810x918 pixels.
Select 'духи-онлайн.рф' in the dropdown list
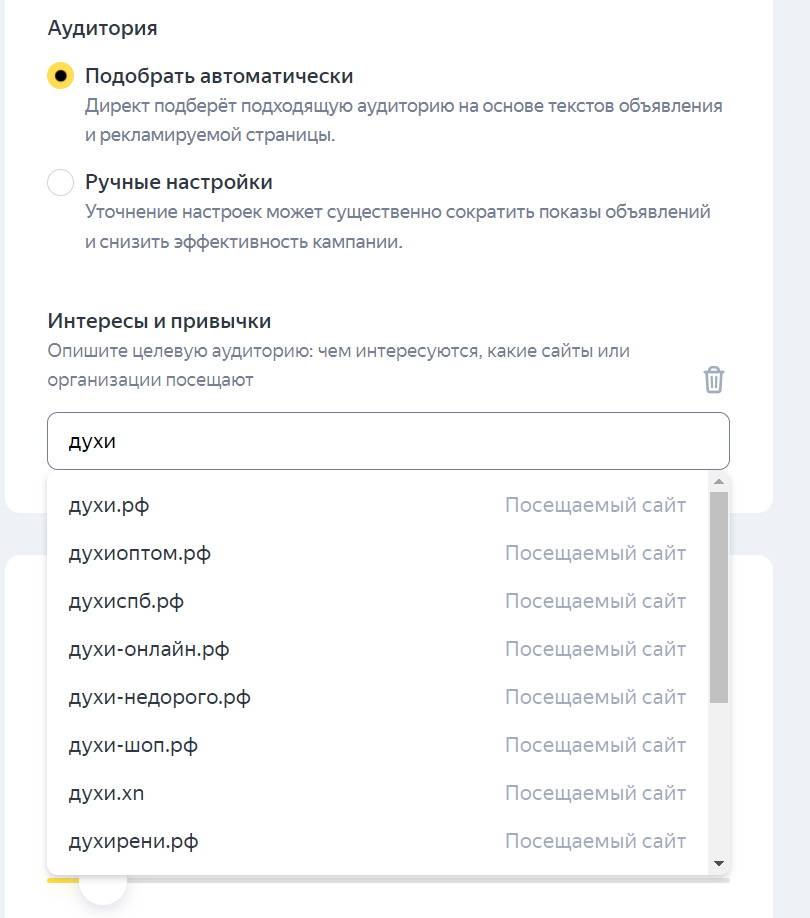149,650
